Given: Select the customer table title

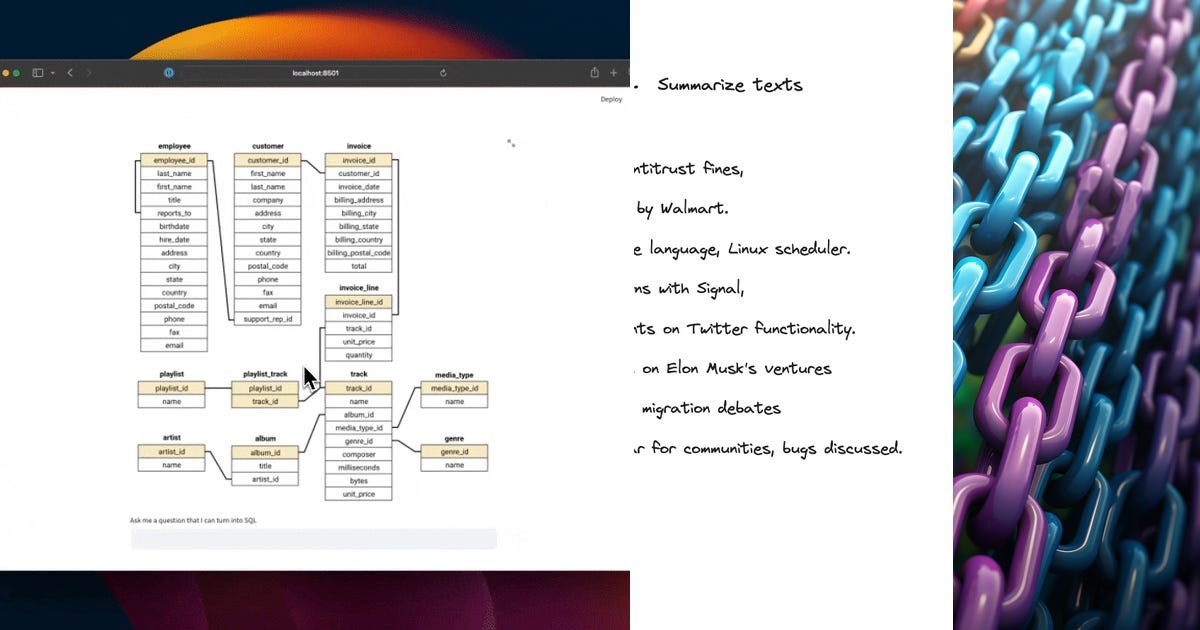Looking at the screenshot, I should point(268,146).
